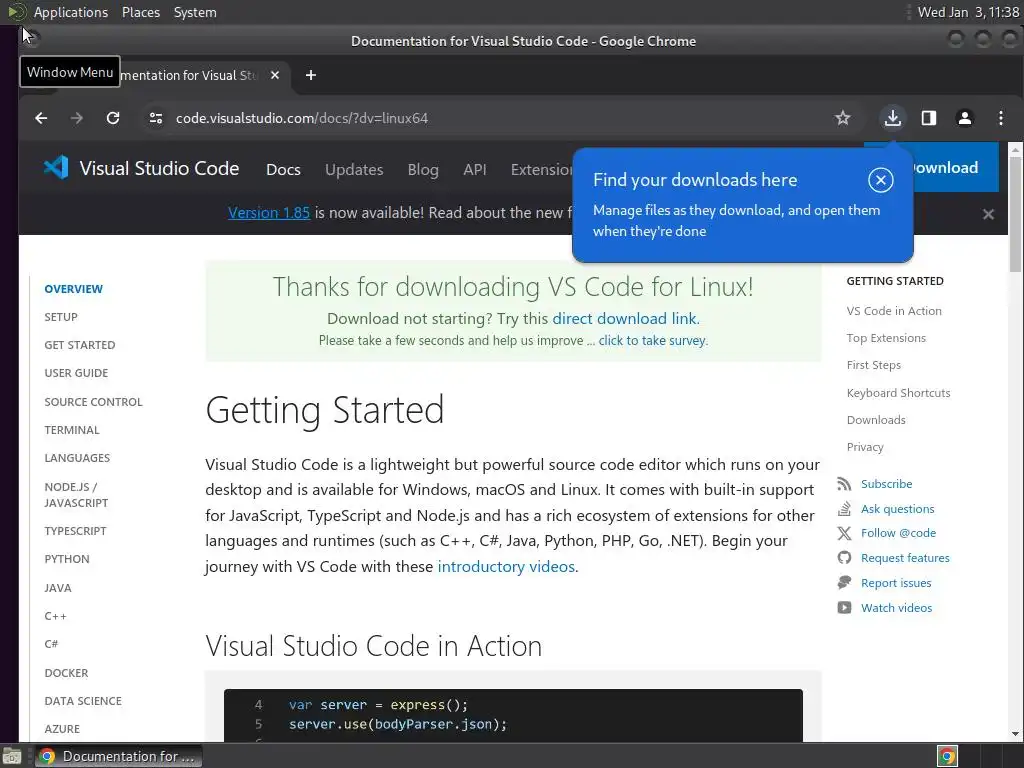The height and width of the screenshot is (768, 1024).
Task: Focus the address bar URL field
Action: 497,118
